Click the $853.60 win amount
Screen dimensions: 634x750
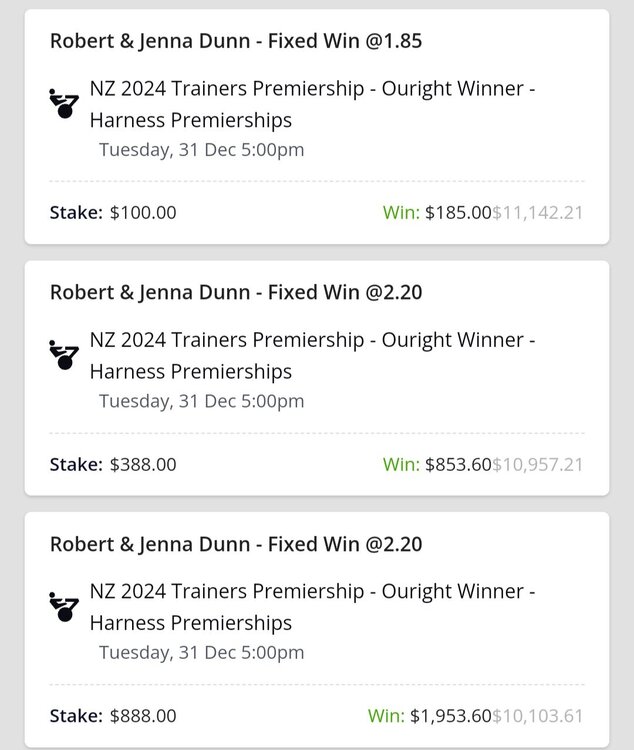pos(458,464)
